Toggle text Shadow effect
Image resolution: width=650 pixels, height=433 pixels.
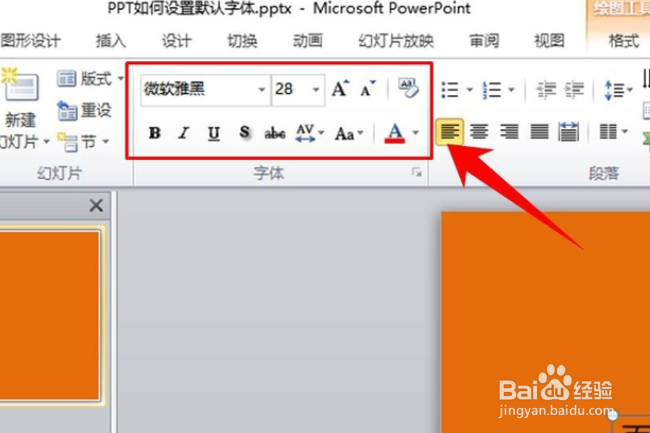click(245, 133)
